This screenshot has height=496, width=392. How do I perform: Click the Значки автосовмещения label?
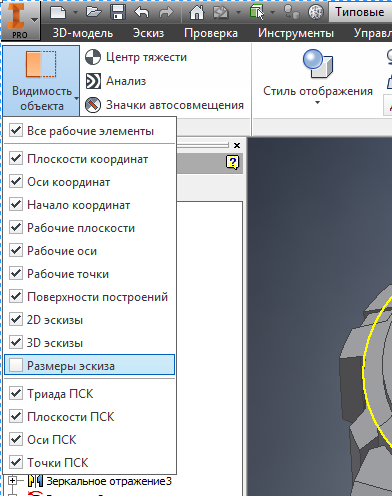(175, 105)
